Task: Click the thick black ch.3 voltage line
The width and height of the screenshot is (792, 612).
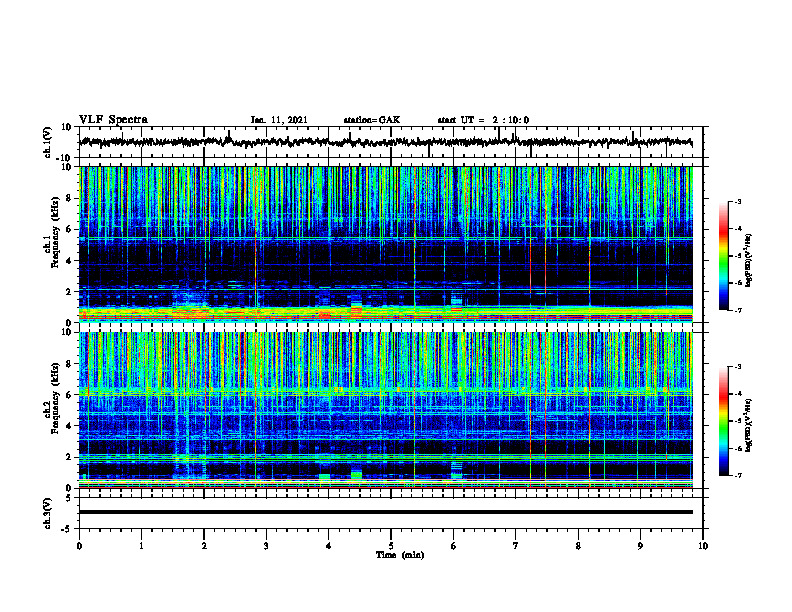Action: pyautogui.click(x=386, y=512)
